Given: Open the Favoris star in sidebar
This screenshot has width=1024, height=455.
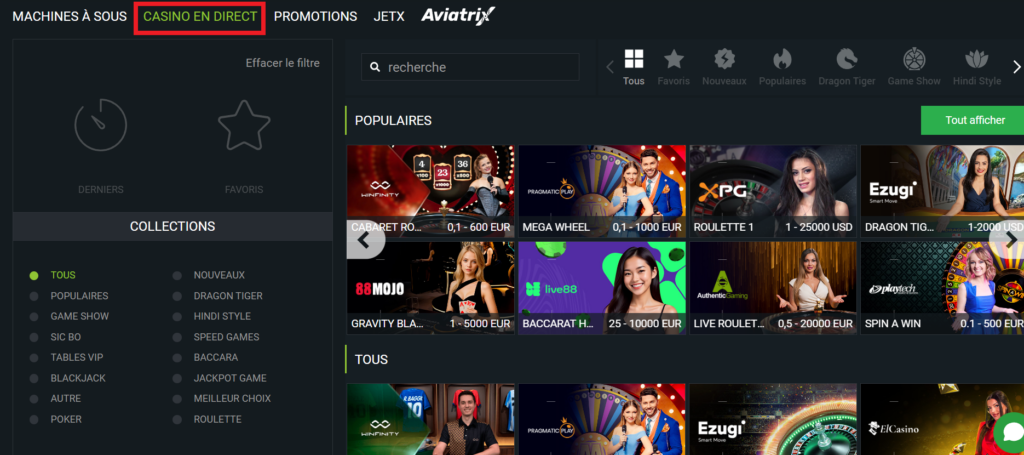Looking at the screenshot, I should [x=244, y=127].
